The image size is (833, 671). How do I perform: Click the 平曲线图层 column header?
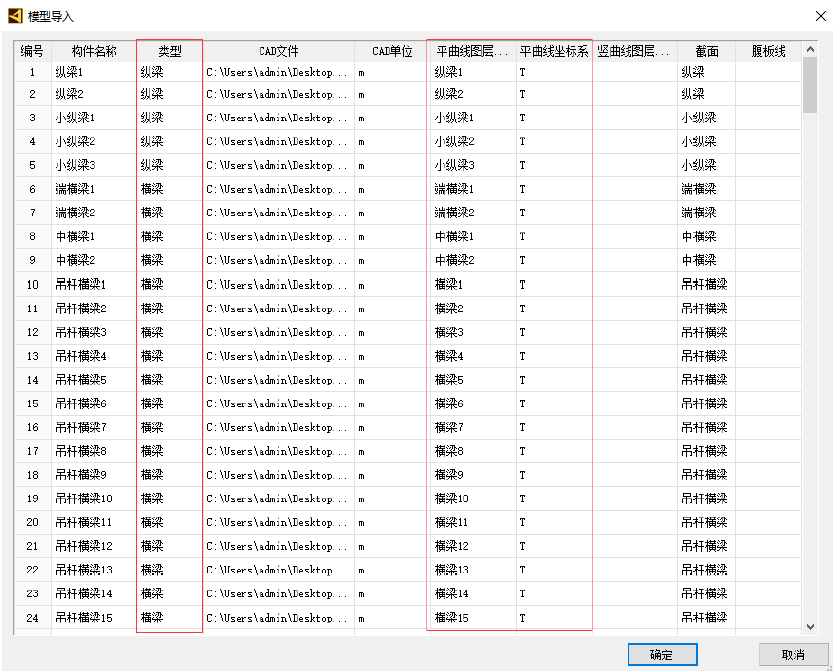tap(472, 51)
